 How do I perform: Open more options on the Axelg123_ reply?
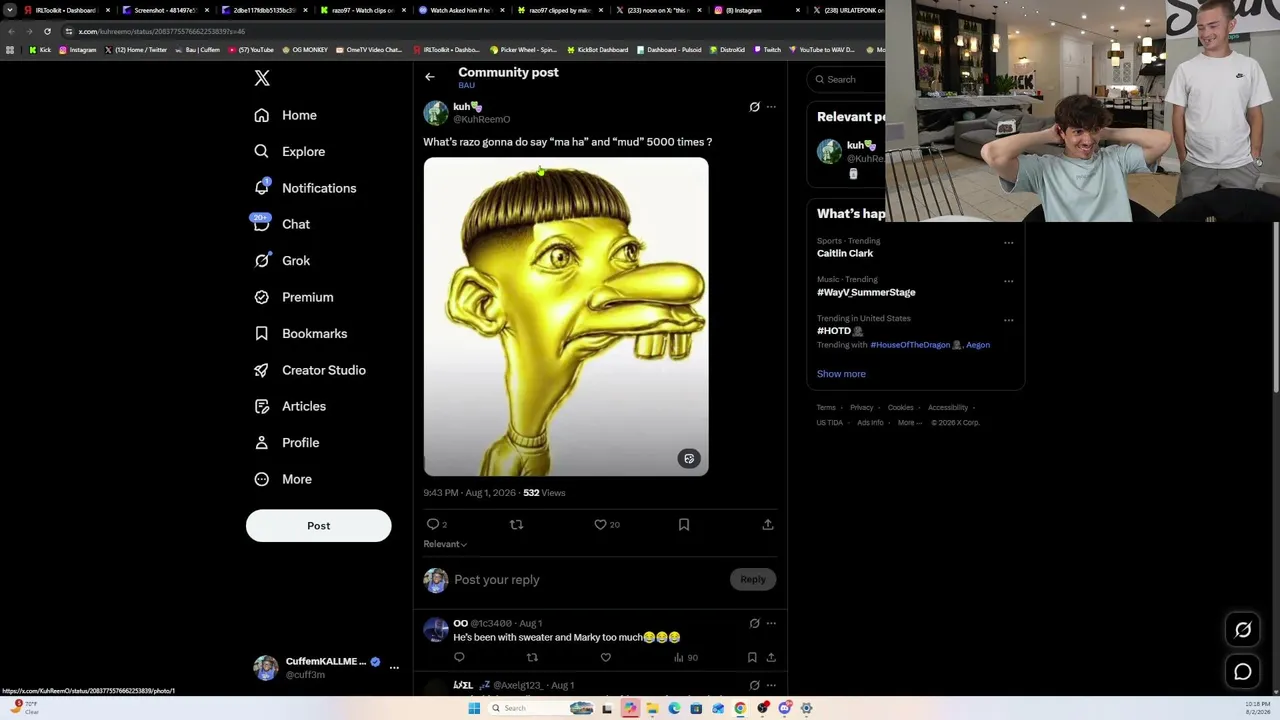click(x=771, y=686)
